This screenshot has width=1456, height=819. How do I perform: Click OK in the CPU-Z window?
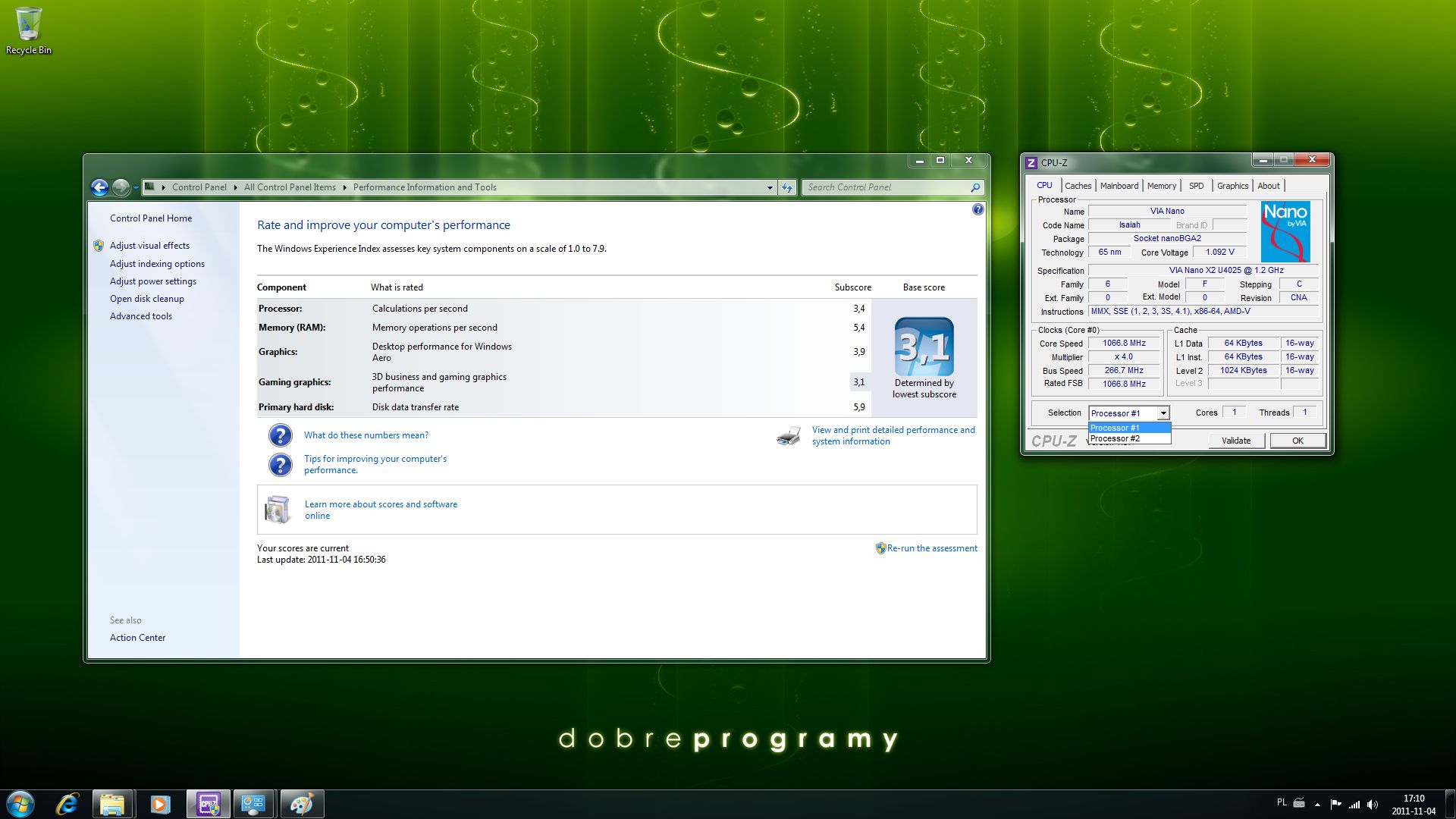(x=1298, y=441)
